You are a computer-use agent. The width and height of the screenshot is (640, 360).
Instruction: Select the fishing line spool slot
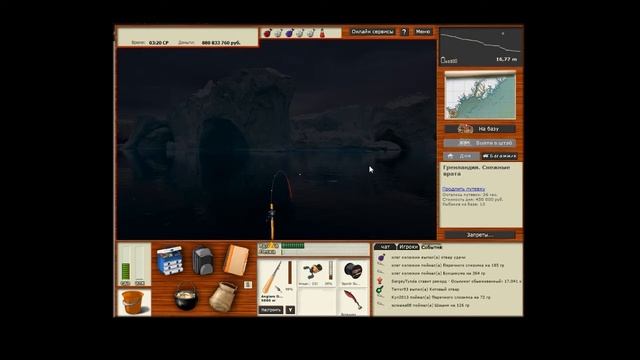pyautogui.click(x=353, y=273)
